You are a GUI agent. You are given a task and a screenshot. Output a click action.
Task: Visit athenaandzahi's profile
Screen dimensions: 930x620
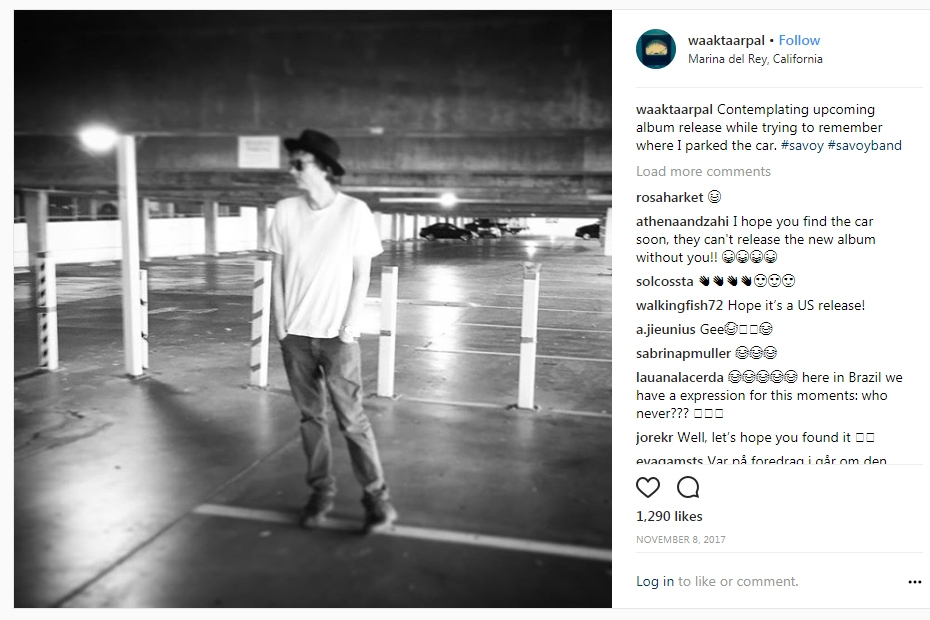pos(682,222)
